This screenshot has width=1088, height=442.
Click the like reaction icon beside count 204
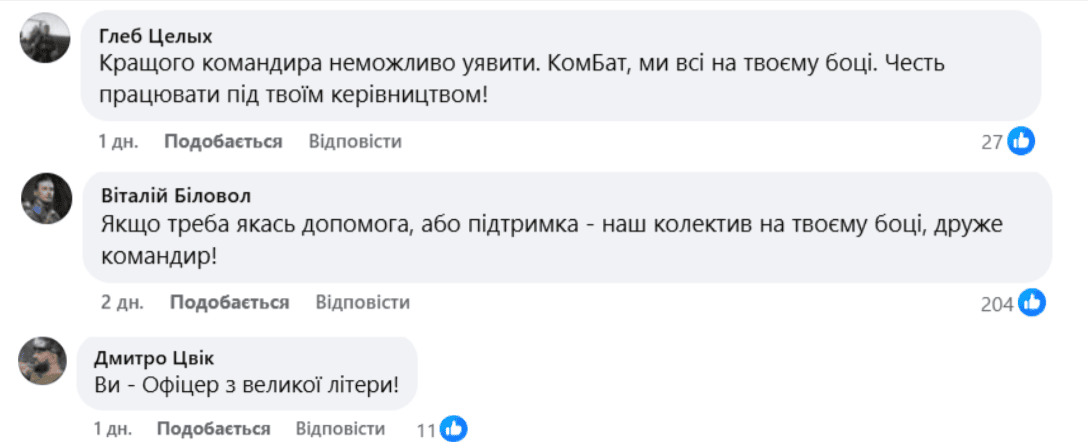[x=1031, y=303]
